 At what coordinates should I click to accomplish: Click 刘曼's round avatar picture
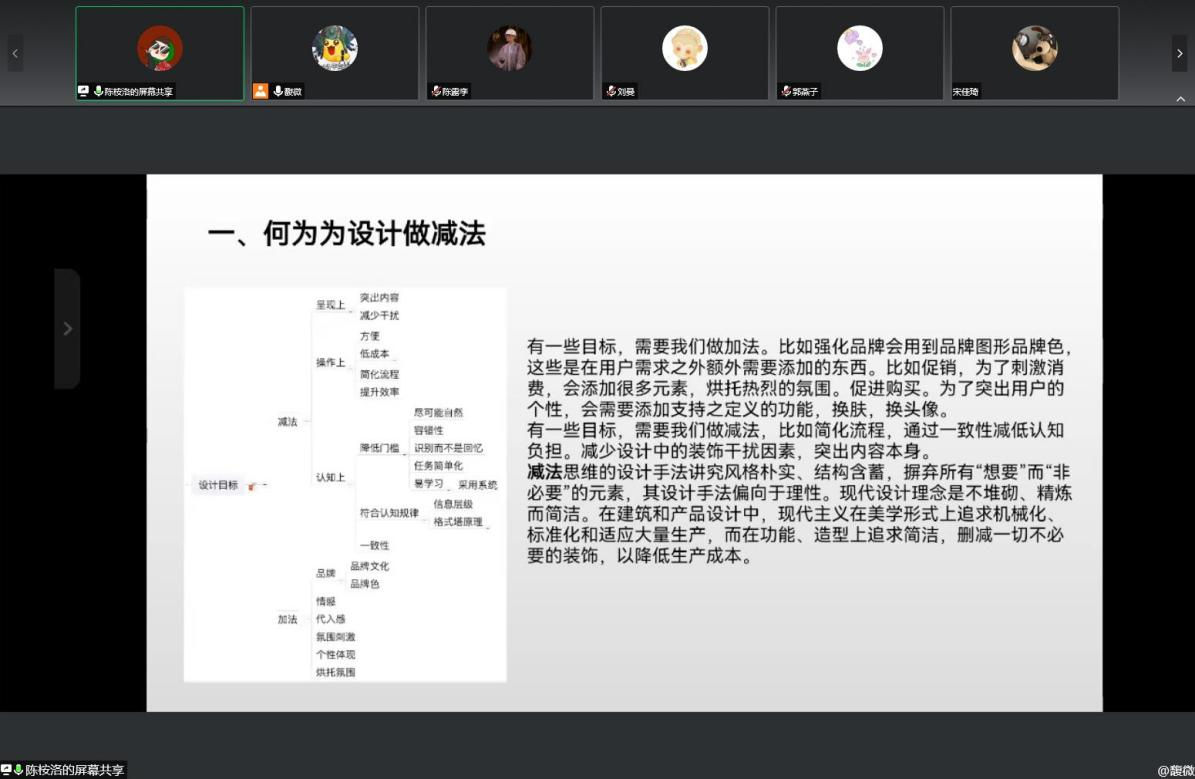pos(685,48)
